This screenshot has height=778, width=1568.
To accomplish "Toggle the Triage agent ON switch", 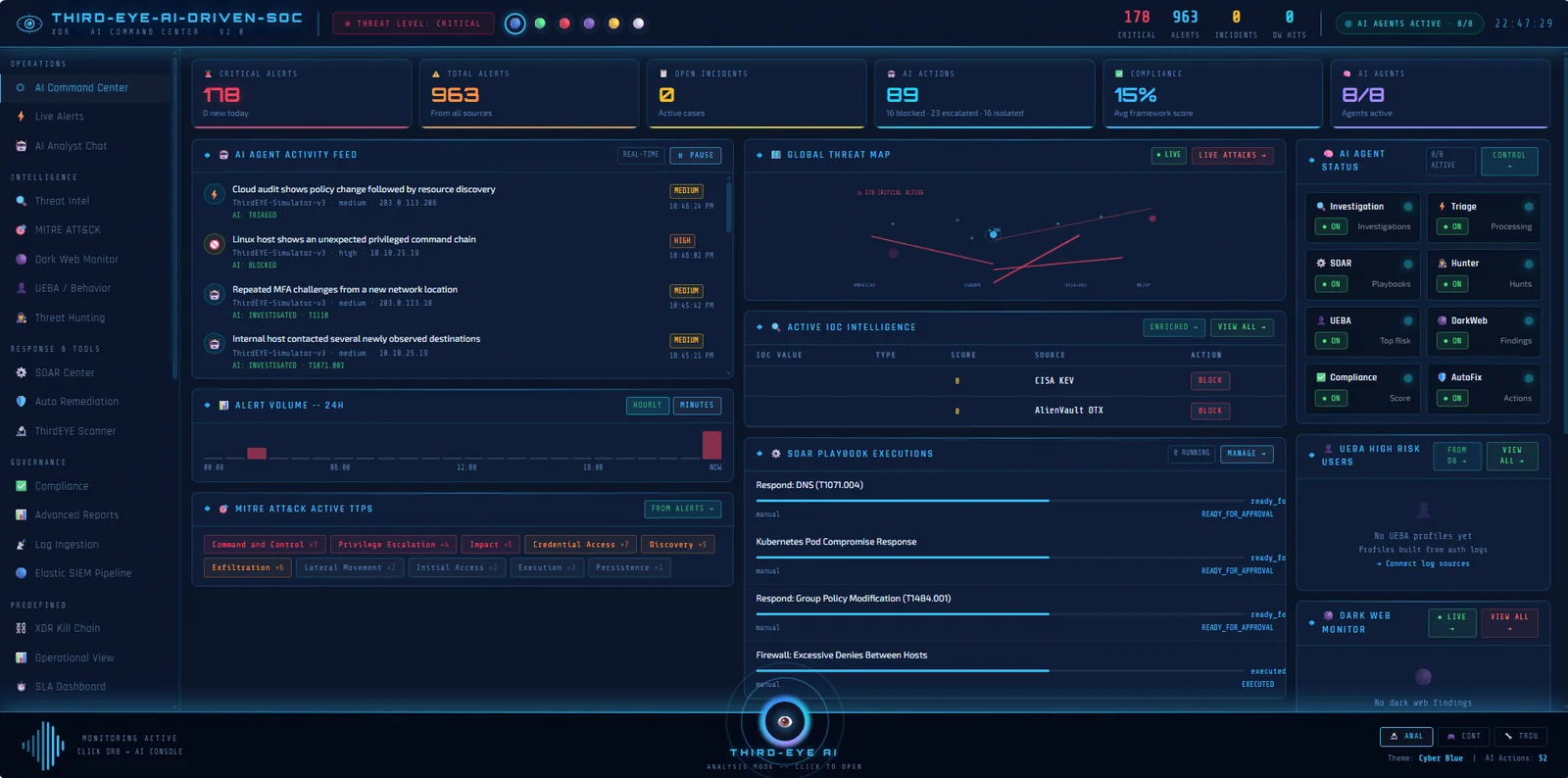I will (x=1451, y=226).
